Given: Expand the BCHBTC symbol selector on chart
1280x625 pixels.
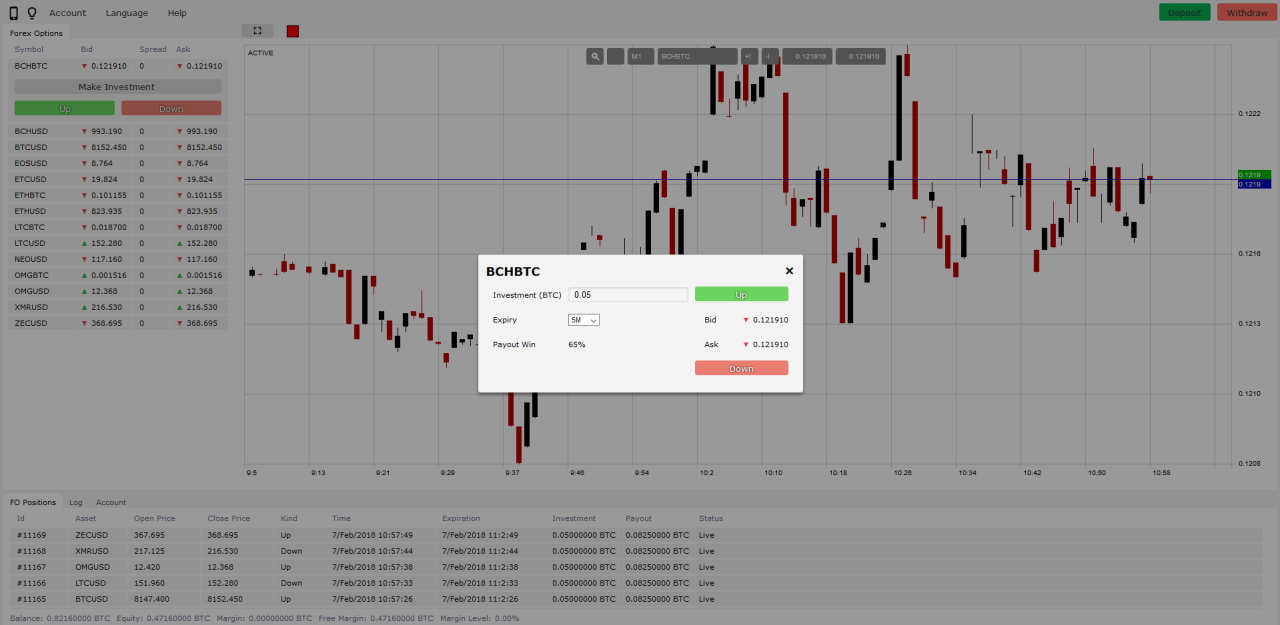Looking at the screenshot, I should coord(697,56).
